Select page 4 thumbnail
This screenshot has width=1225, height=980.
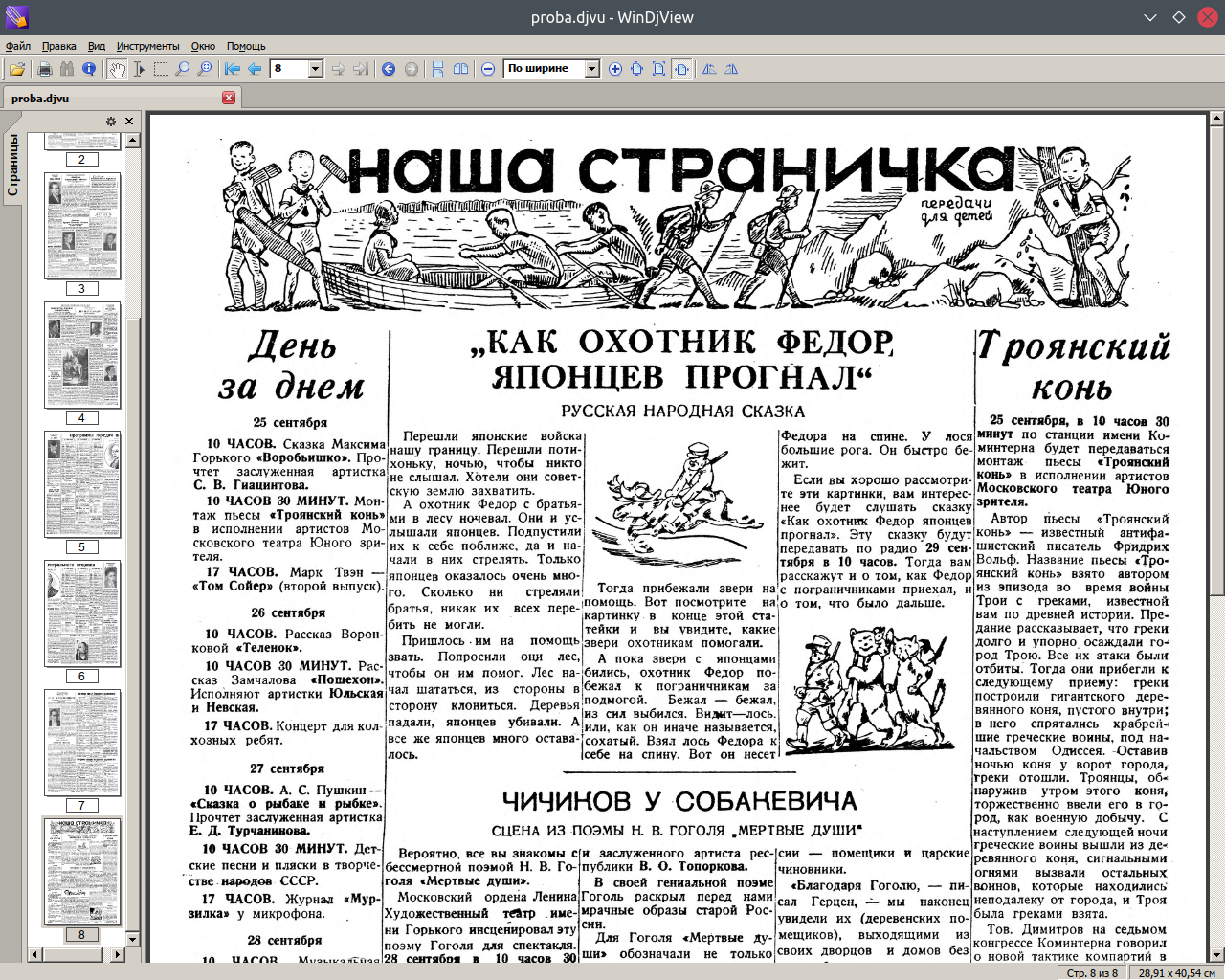(x=82, y=355)
